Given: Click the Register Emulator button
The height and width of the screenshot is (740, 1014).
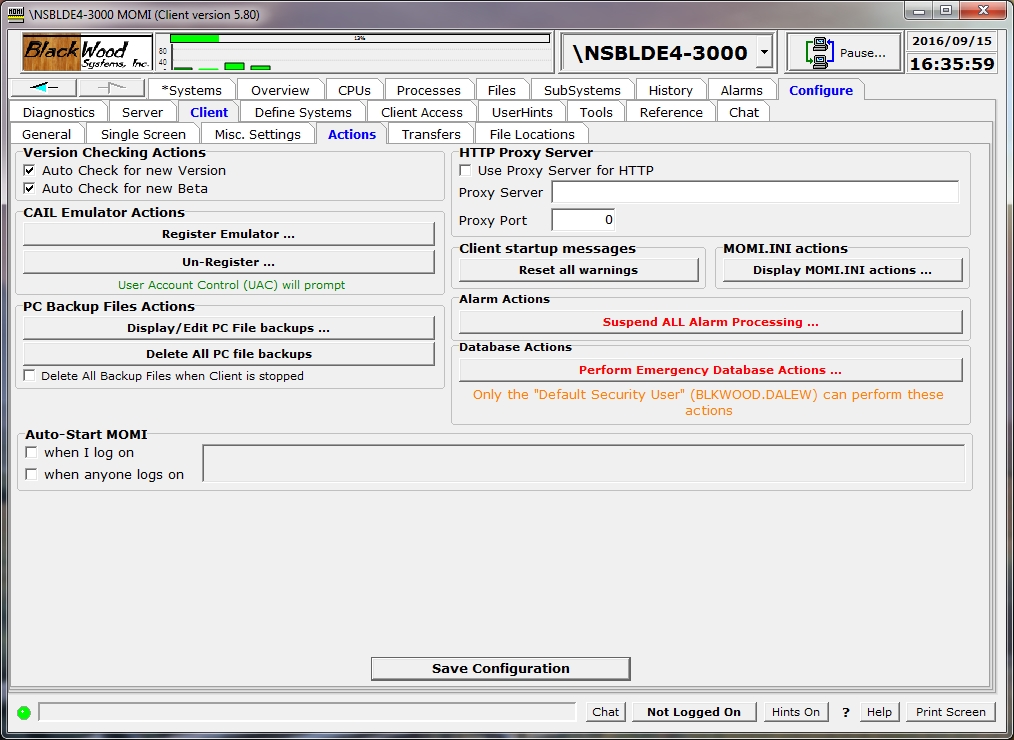Looking at the screenshot, I should (x=228, y=234).
